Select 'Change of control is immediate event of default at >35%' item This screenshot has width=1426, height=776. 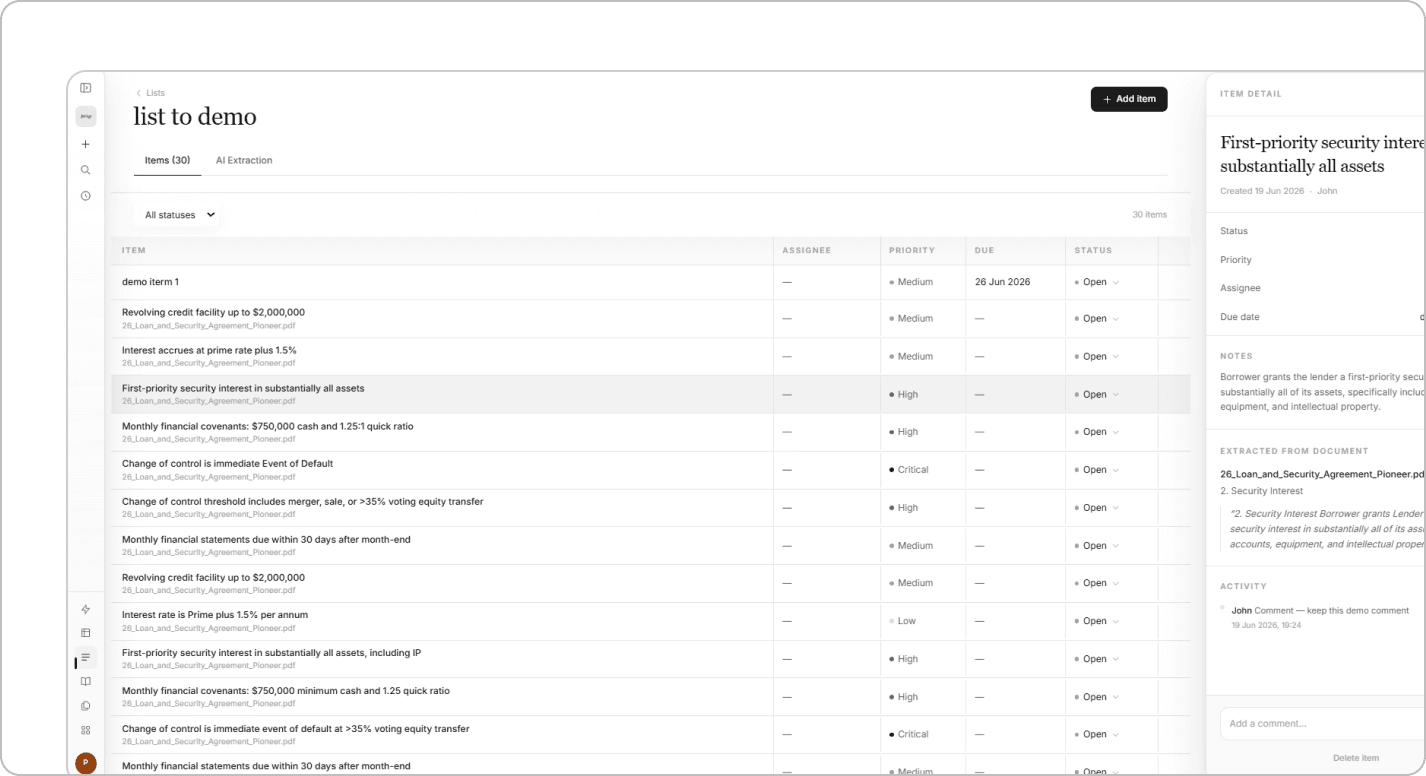[295, 729]
